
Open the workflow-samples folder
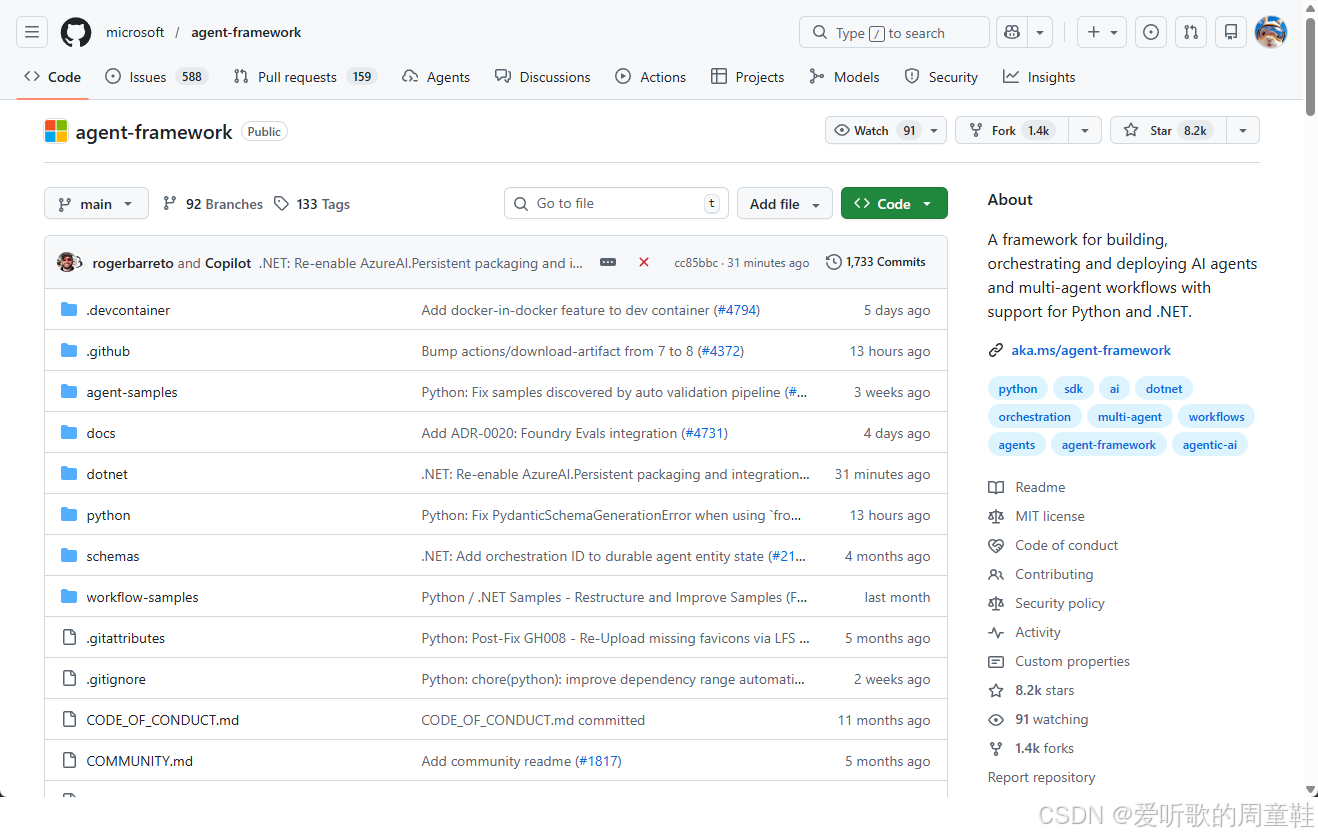tap(142, 597)
